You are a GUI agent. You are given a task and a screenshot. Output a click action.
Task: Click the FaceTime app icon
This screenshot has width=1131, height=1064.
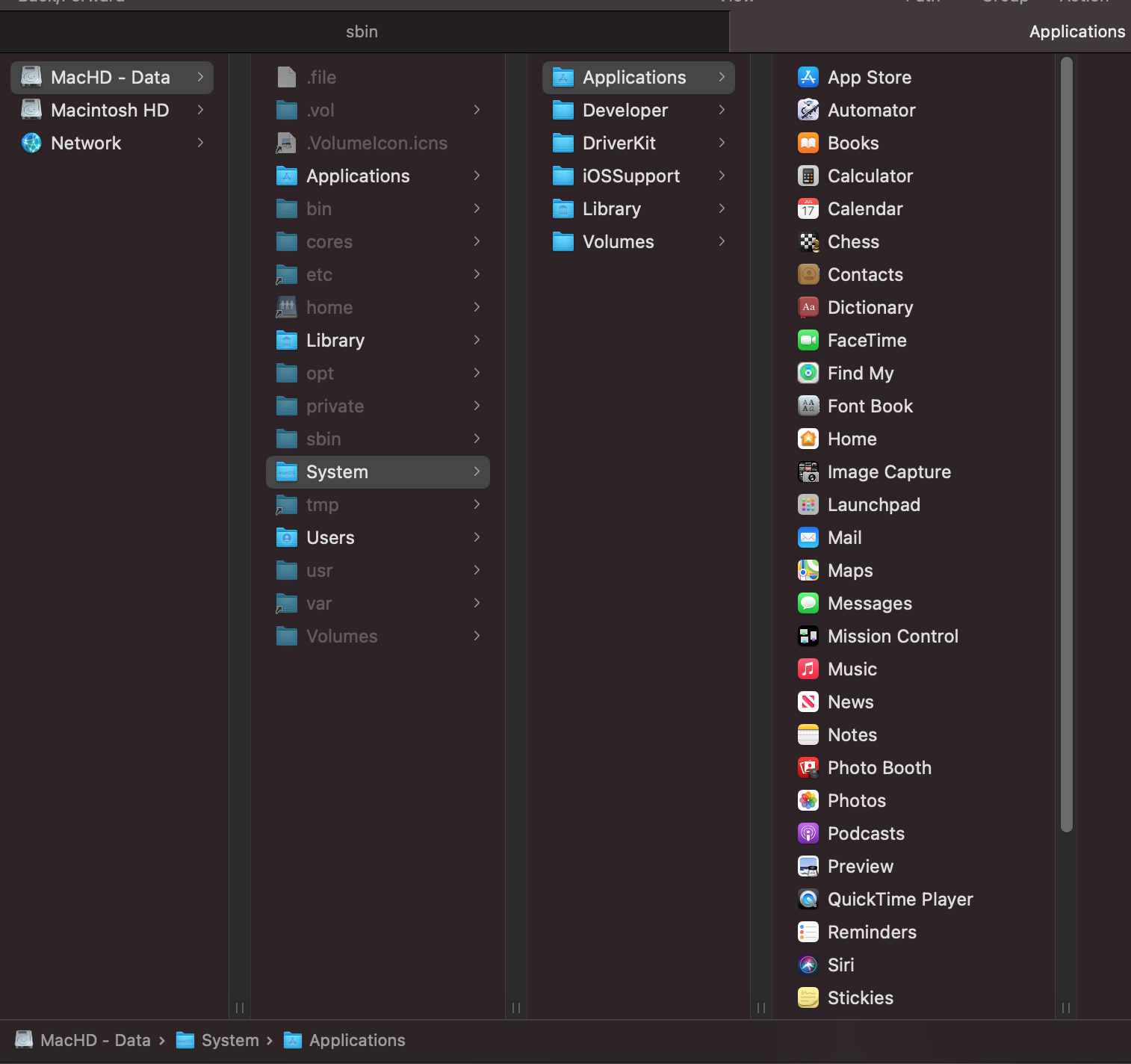[x=808, y=340]
